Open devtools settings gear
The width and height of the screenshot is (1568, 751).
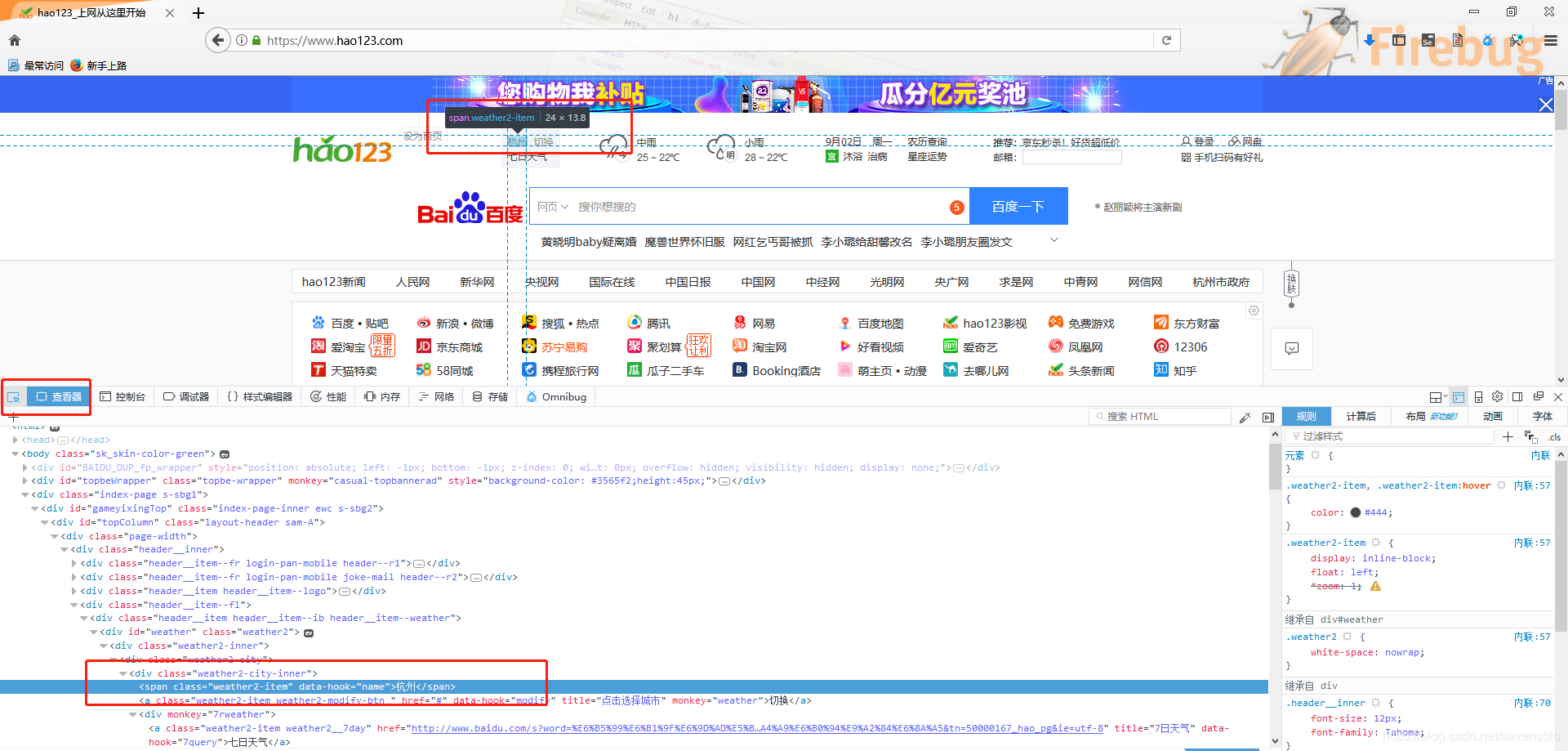pos(1498,396)
